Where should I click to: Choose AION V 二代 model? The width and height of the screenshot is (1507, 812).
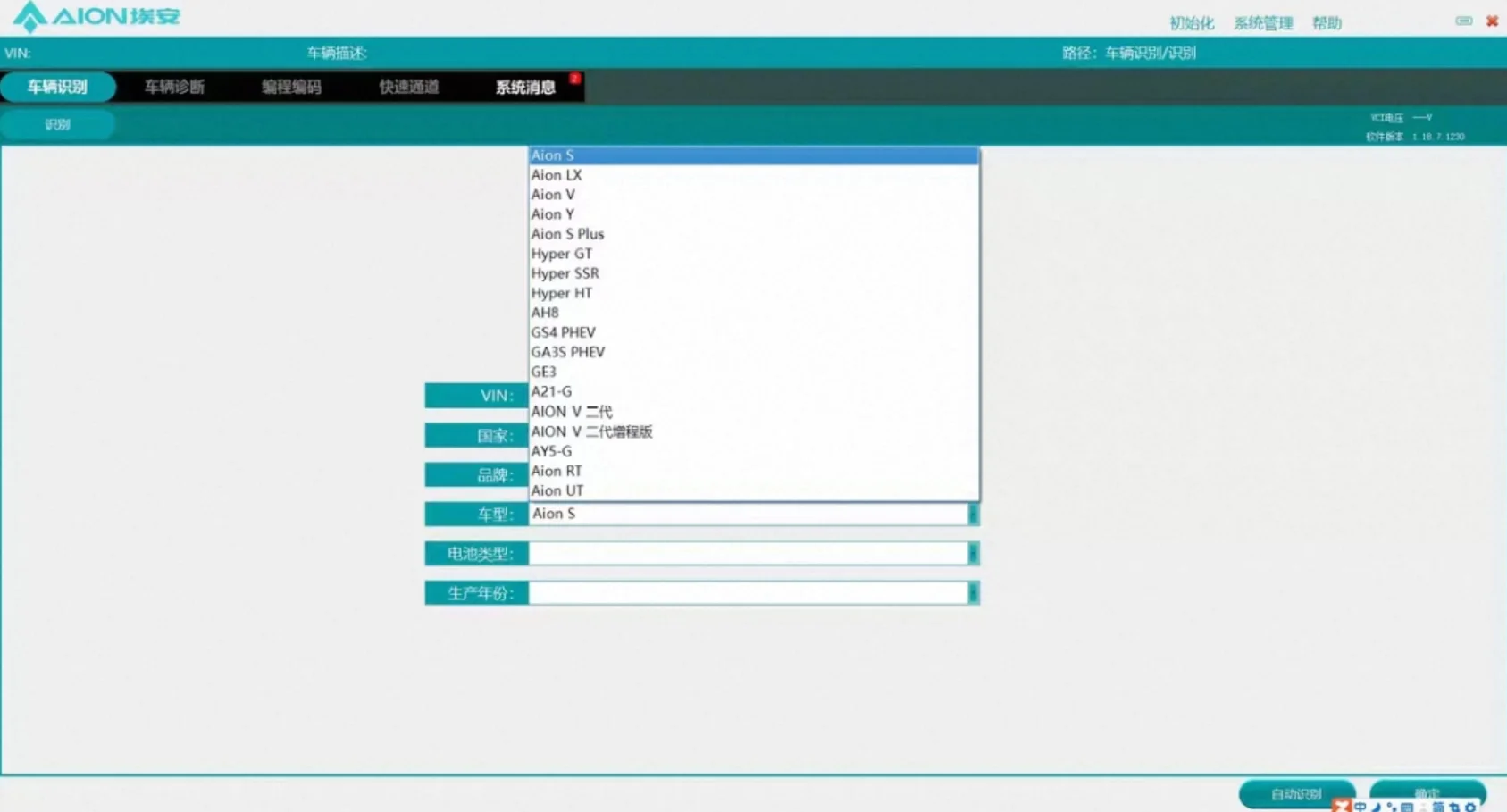coord(754,412)
